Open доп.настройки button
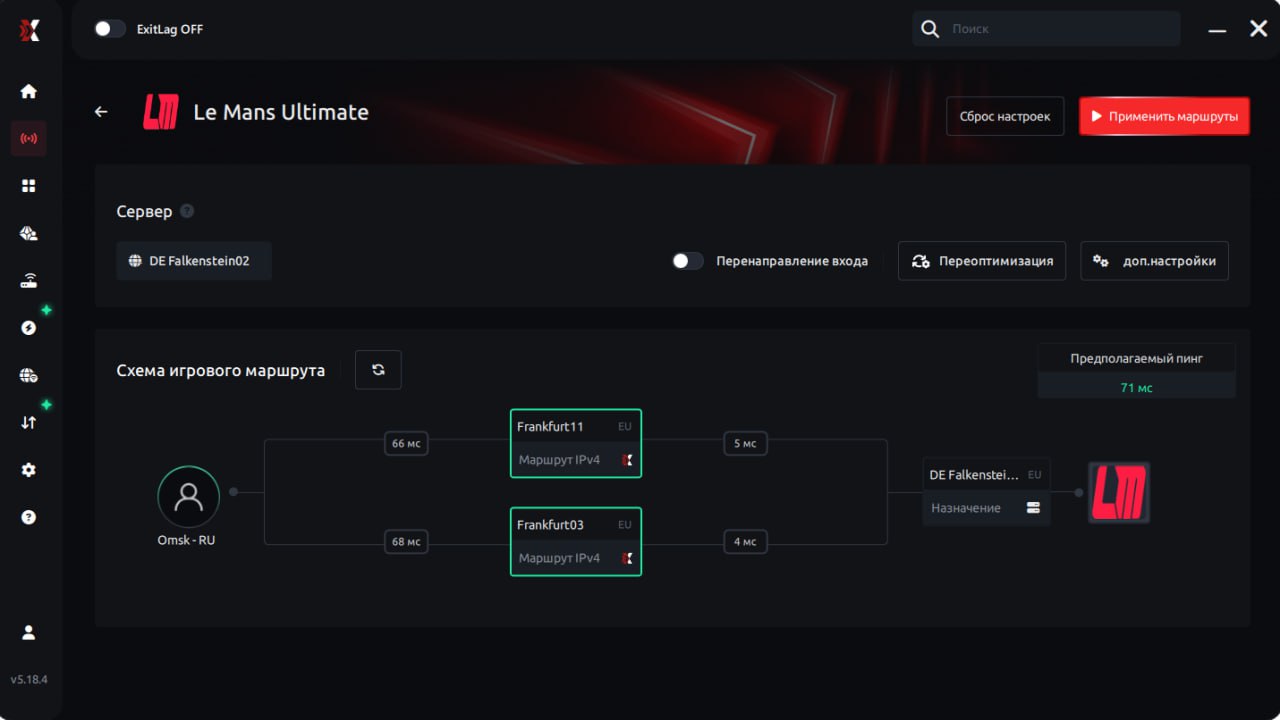The image size is (1280, 720). pos(1155,261)
